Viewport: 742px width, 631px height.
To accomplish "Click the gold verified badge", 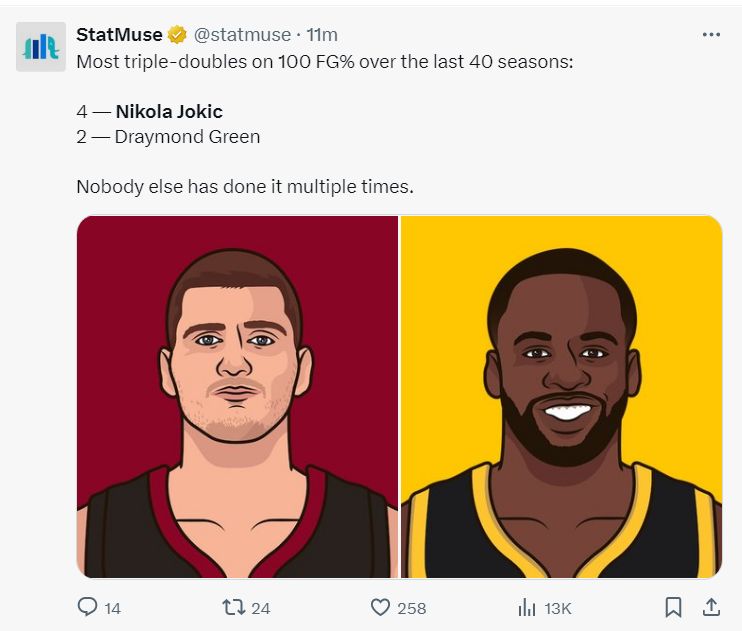I will click(177, 35).
